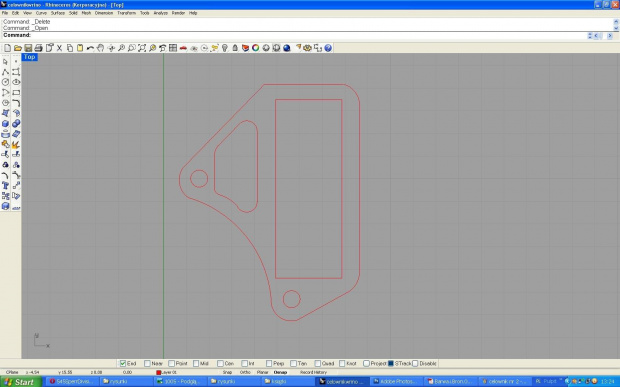The image size is (620, 387).
Task: Save the document using the floppy disk icon
Action: point(28,48)
